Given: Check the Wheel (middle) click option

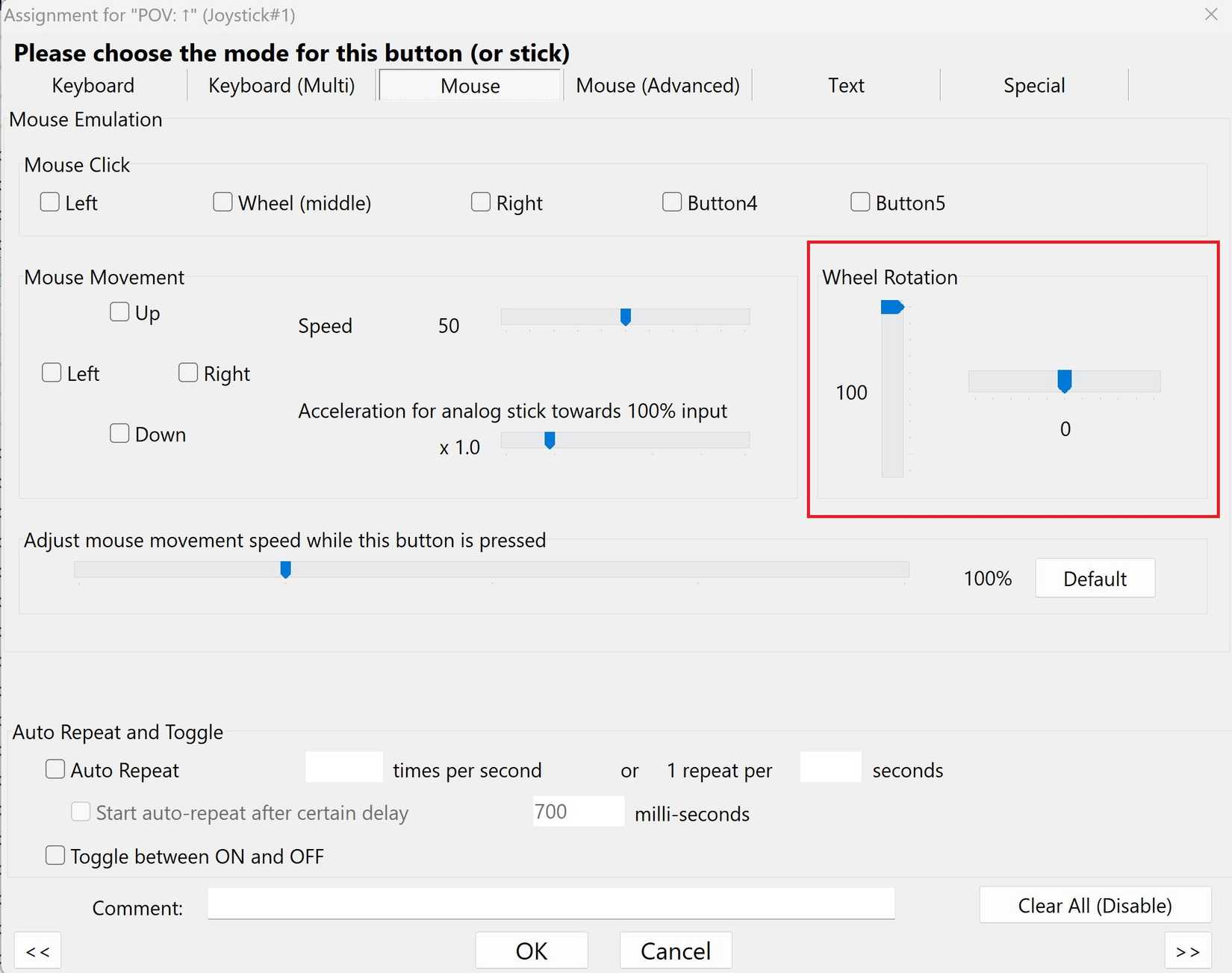Looking at the screenshot, I should coord(223,202).
